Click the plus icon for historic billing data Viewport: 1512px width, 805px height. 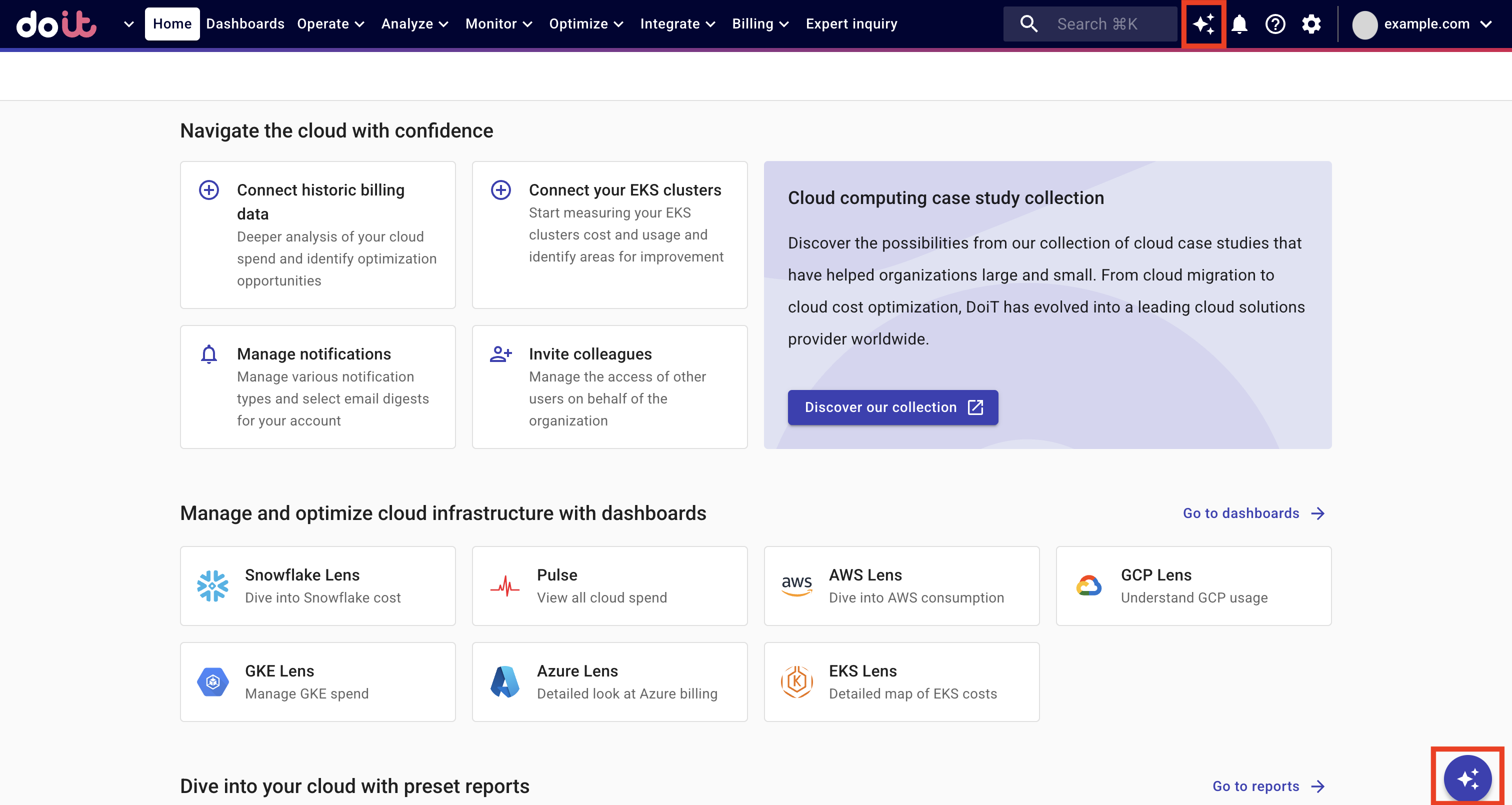209,190
